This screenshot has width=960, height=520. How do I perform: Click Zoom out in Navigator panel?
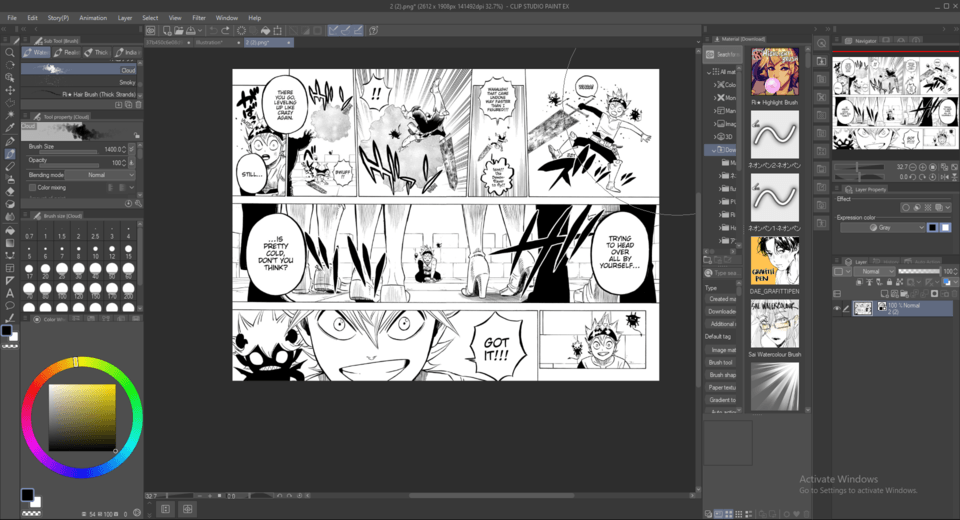click(x=913, y=167)
